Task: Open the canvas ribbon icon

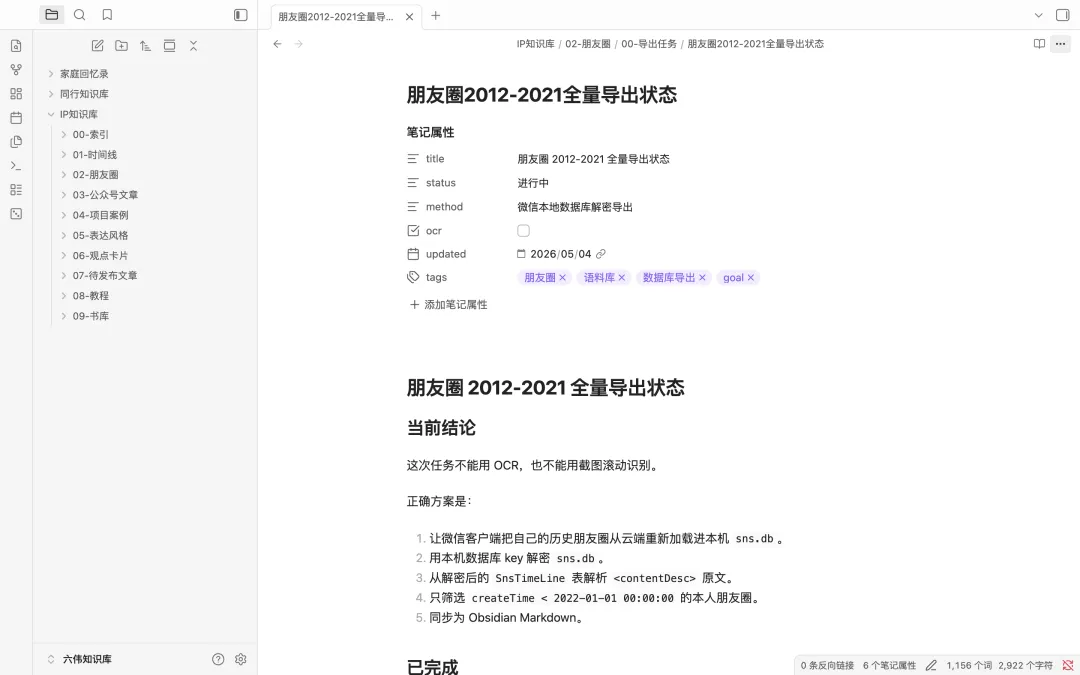Action: click(17, 94)
